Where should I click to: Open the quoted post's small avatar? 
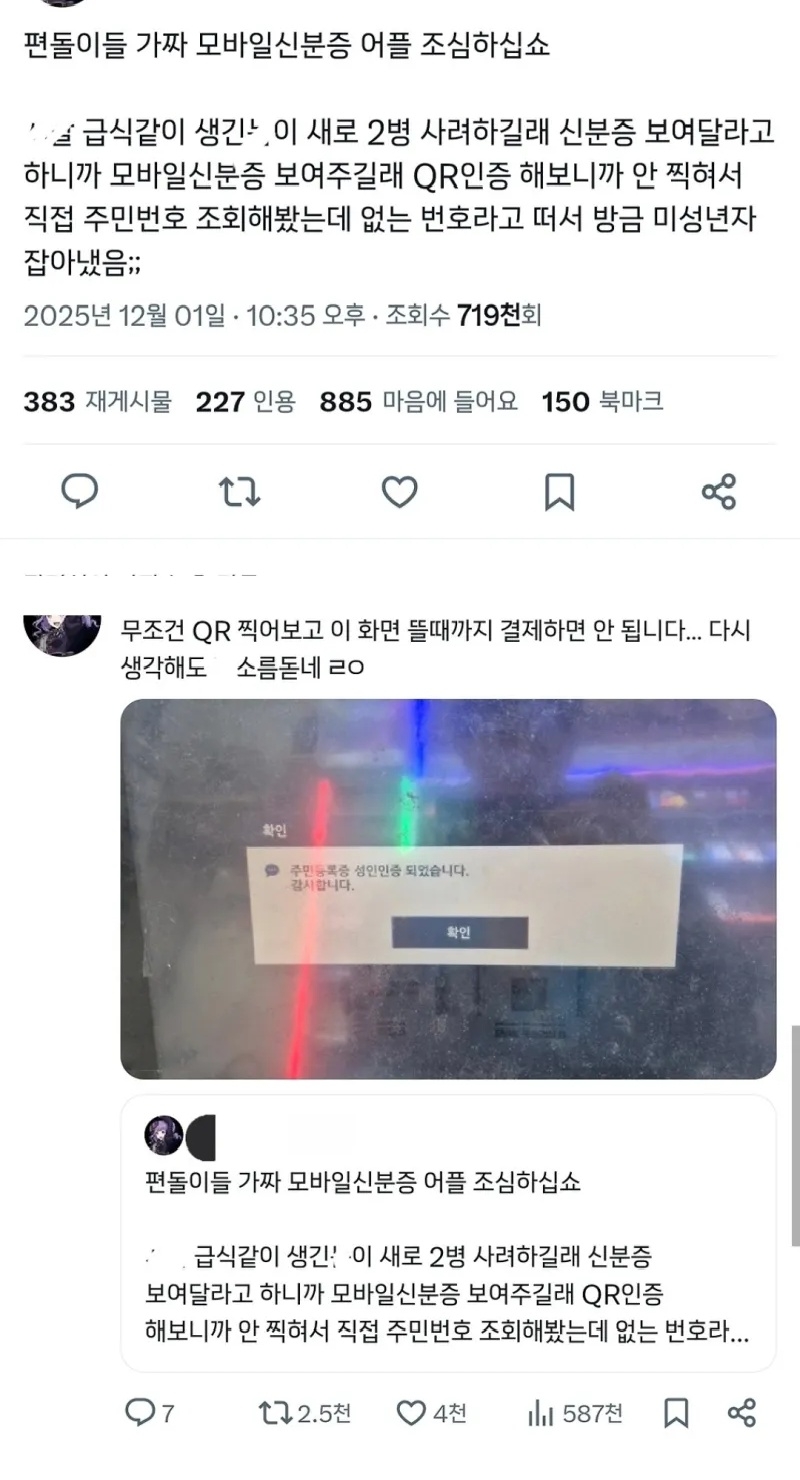tap(164, 1136)
